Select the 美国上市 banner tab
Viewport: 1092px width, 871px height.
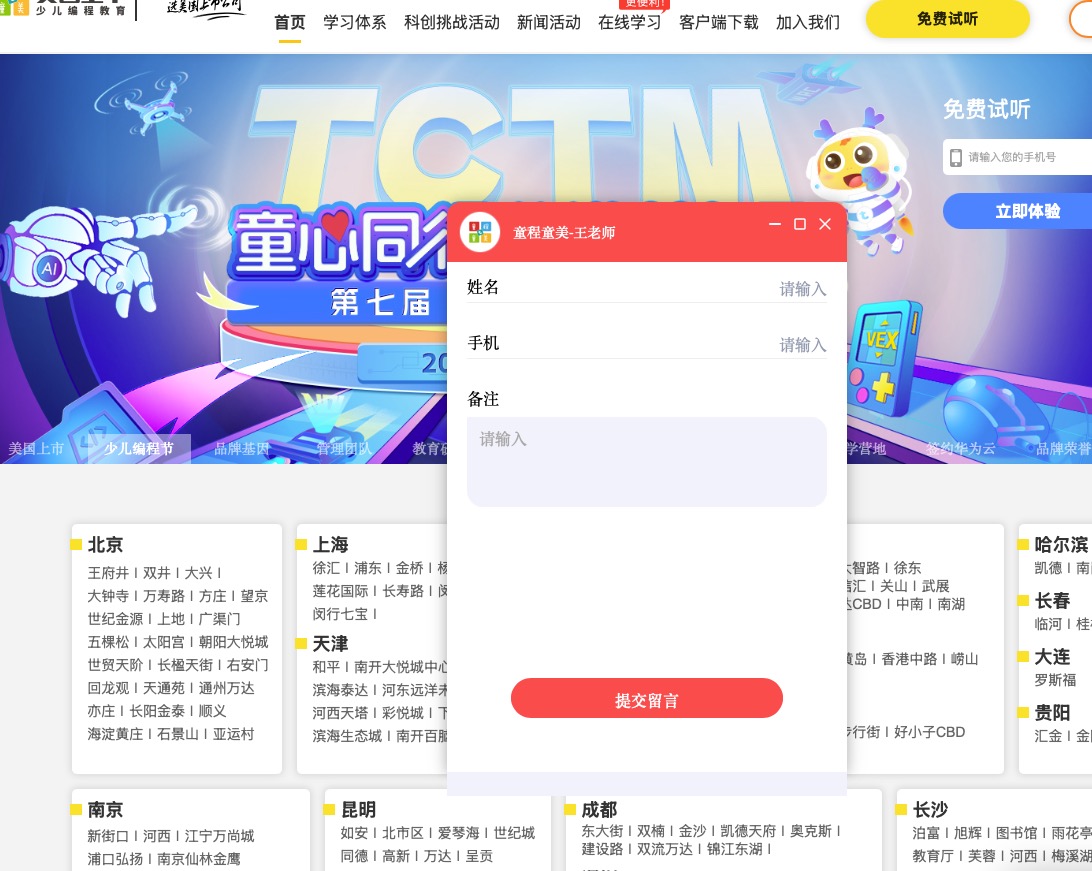click(x=36, y=448)
